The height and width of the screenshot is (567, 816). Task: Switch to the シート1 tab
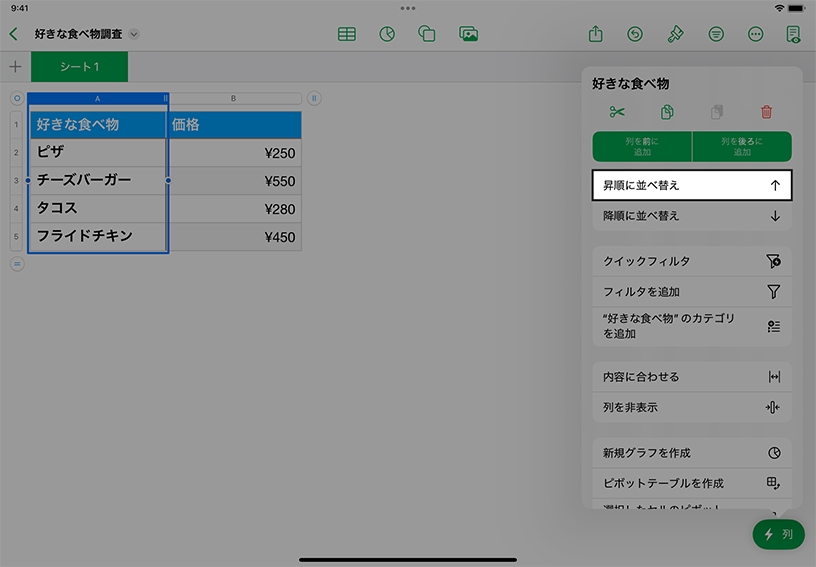pyautogui.click(x=79, y=67)
